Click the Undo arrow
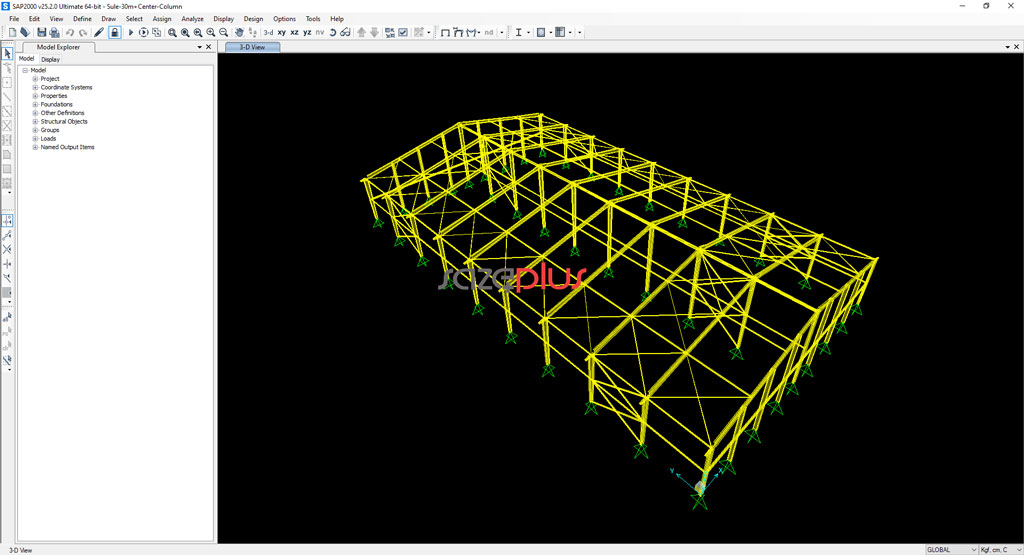The image size is (1024, 555). [x=69, y=32]
